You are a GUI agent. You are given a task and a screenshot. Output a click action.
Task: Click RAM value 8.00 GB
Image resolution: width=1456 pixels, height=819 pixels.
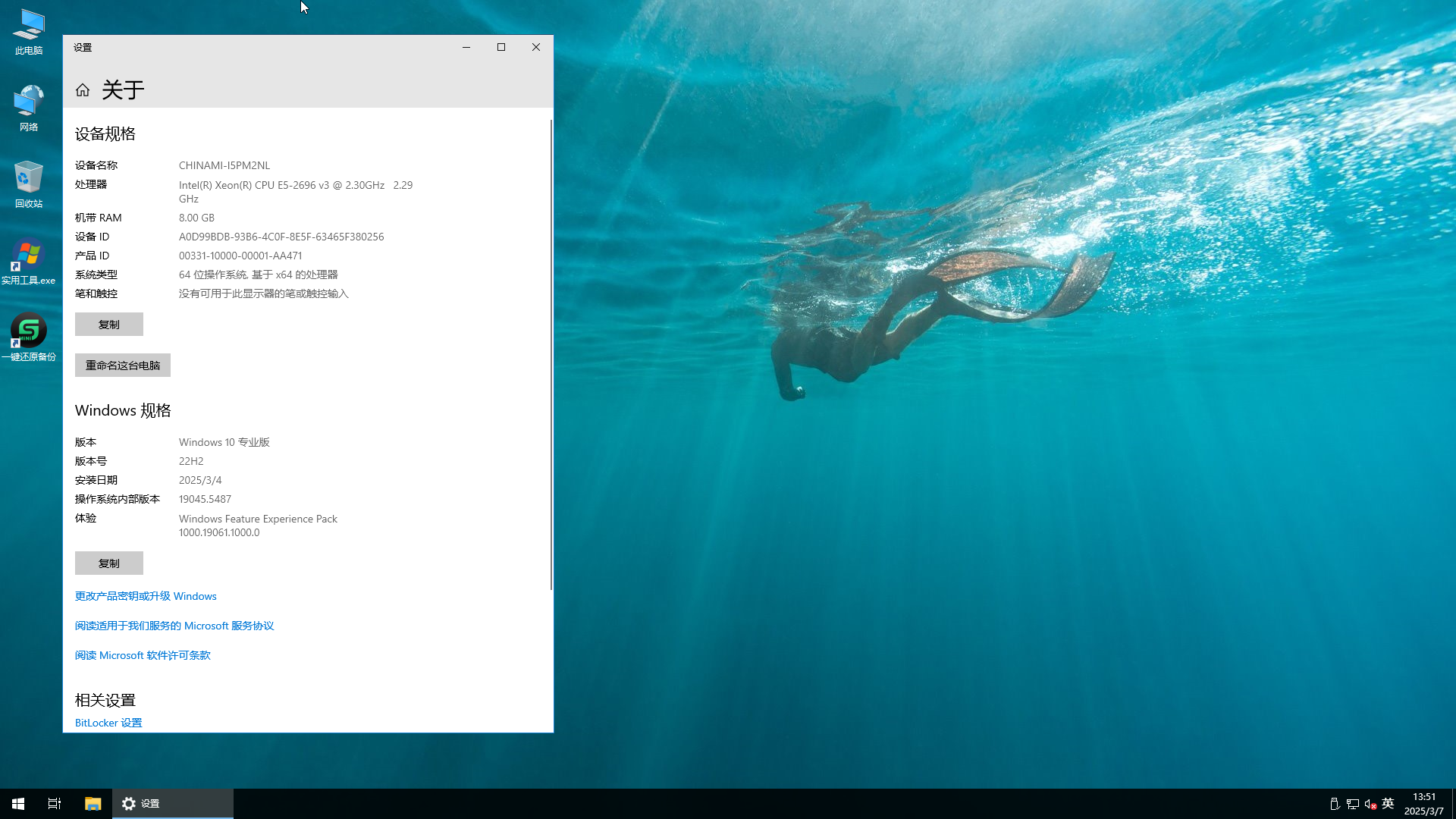pos(196,218)
